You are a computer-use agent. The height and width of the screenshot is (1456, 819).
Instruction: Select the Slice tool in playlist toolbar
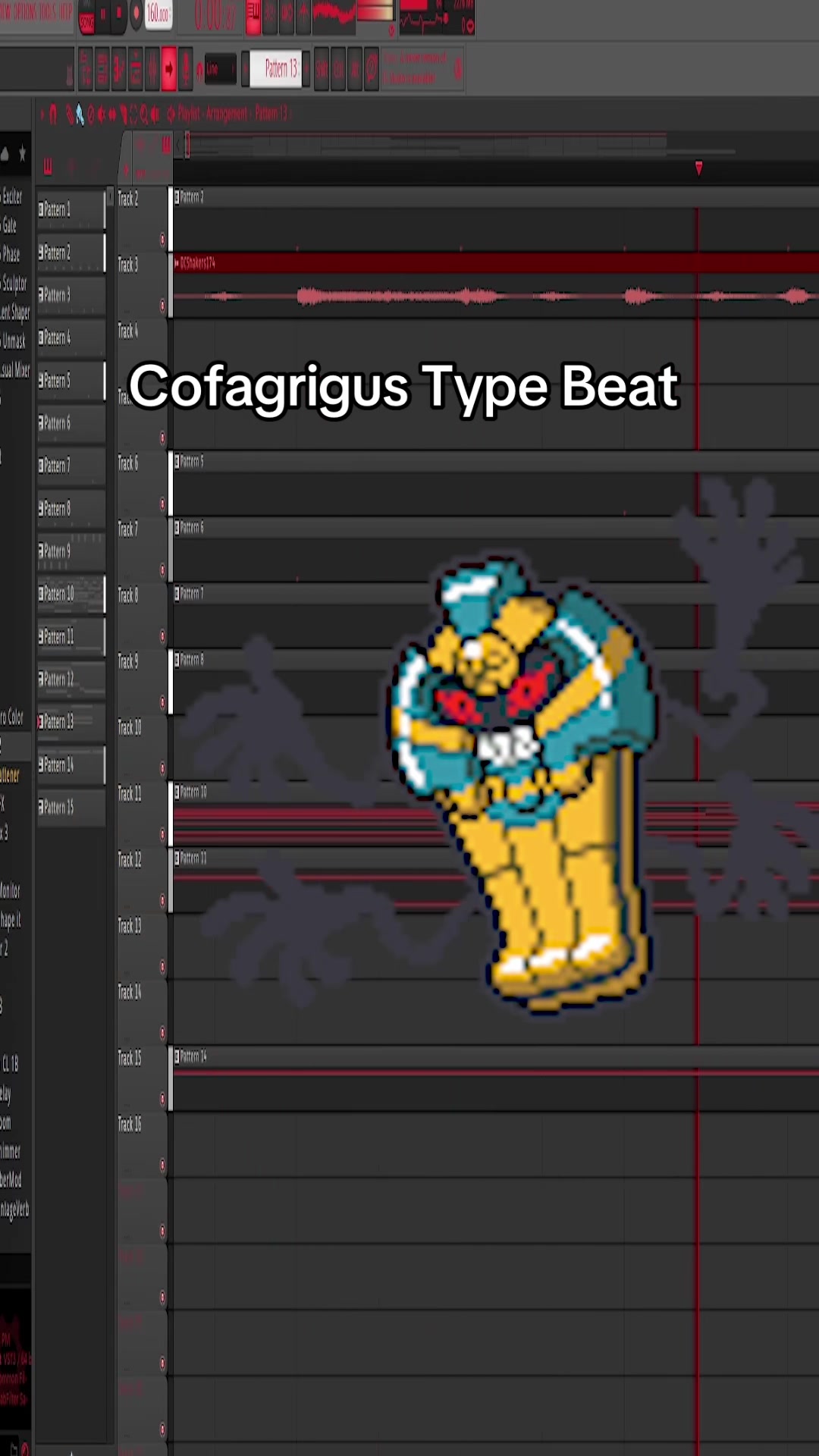point(124,116)
